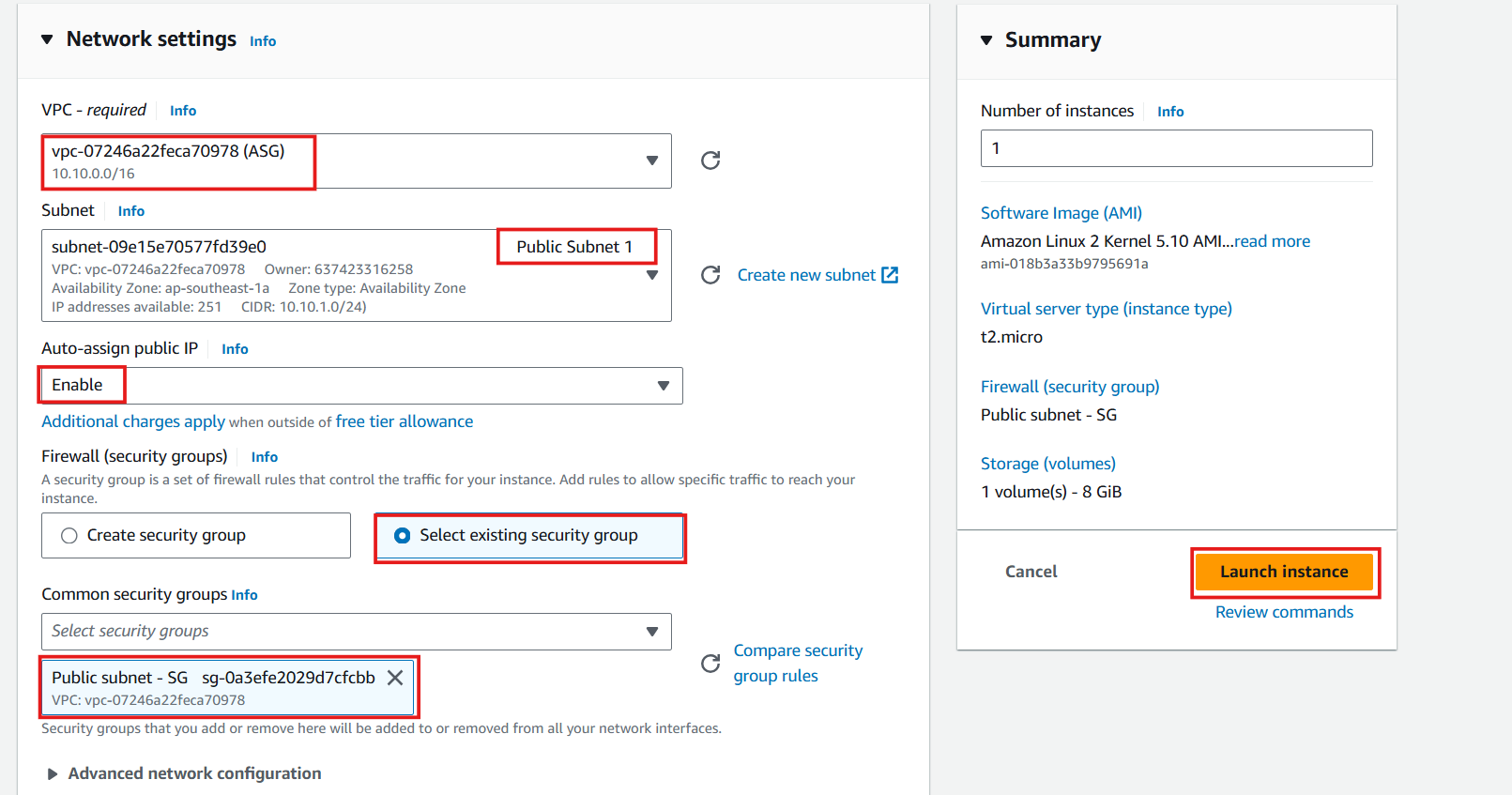Open Info next to Number of instances
1512x795 pixels.
click(1170, 112)
